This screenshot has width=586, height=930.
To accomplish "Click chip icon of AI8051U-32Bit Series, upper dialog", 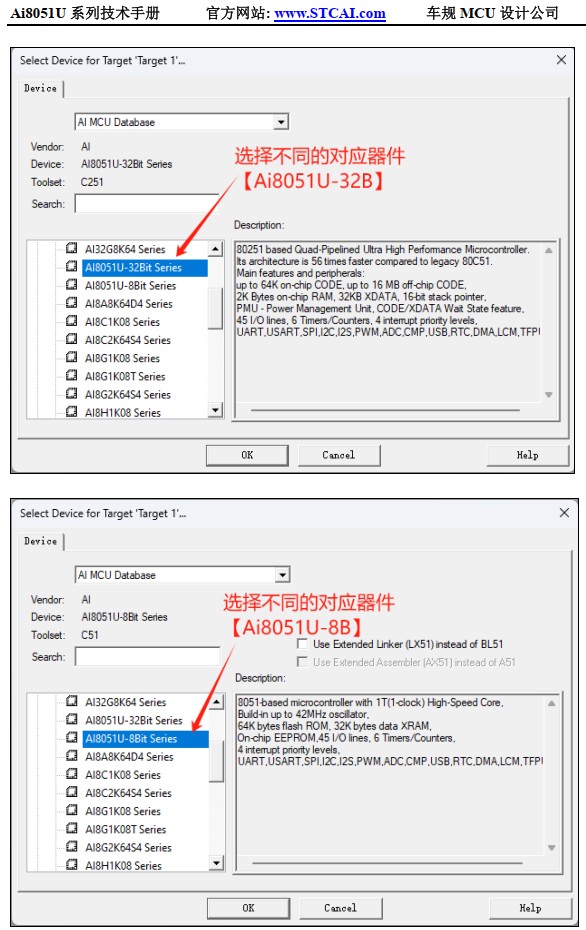I will pyautogui.click(x=72, y=266).
